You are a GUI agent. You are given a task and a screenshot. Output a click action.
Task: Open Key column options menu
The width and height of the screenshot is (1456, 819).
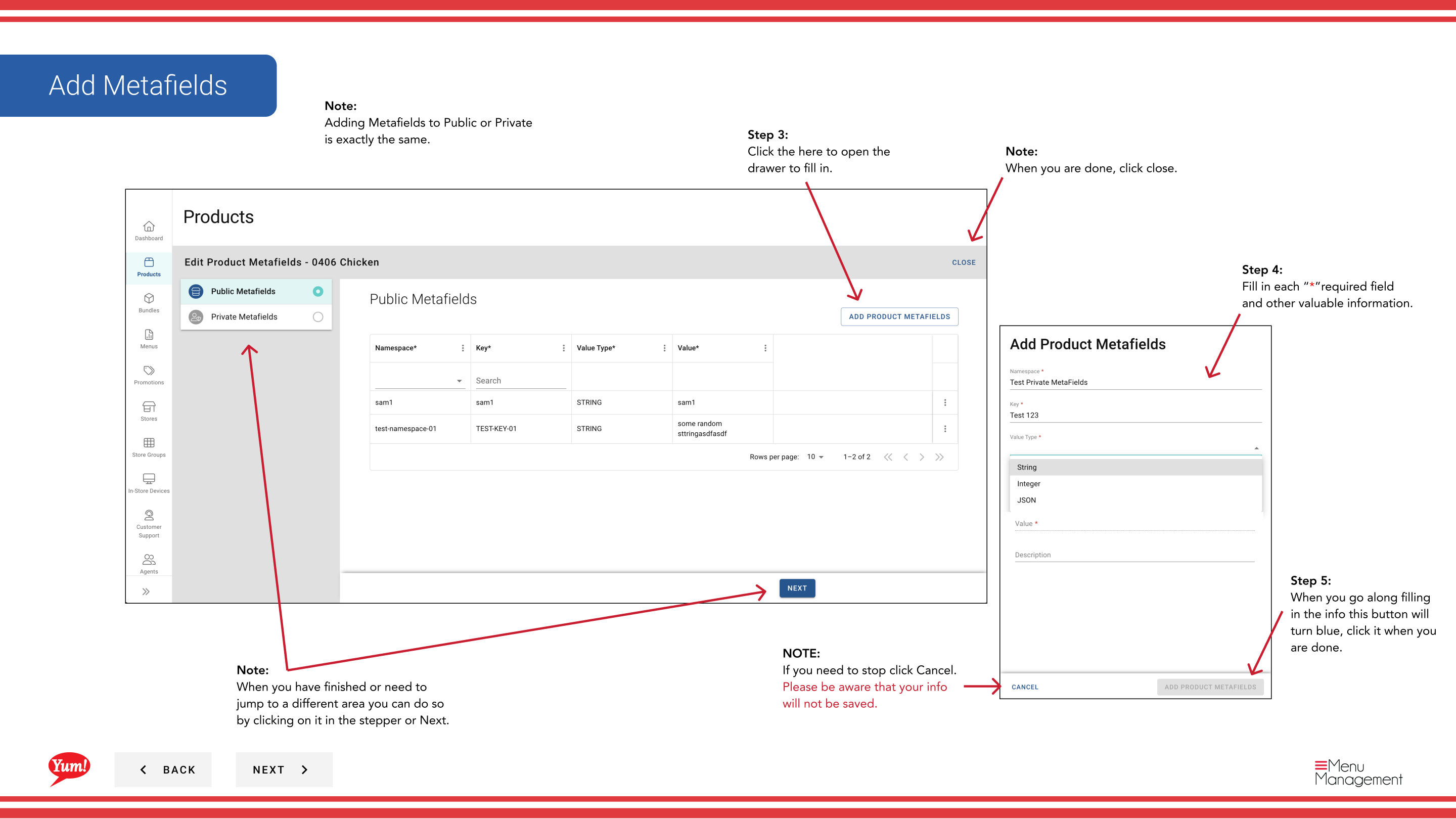click(x=564, y=348)
